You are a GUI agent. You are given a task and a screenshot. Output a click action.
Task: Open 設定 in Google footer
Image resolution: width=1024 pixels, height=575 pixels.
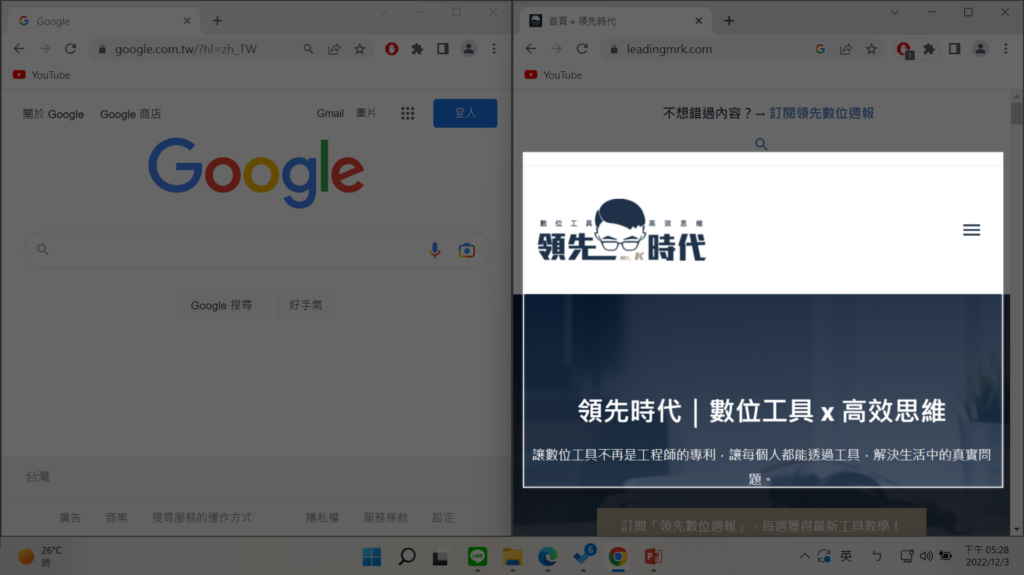(443, 518)
